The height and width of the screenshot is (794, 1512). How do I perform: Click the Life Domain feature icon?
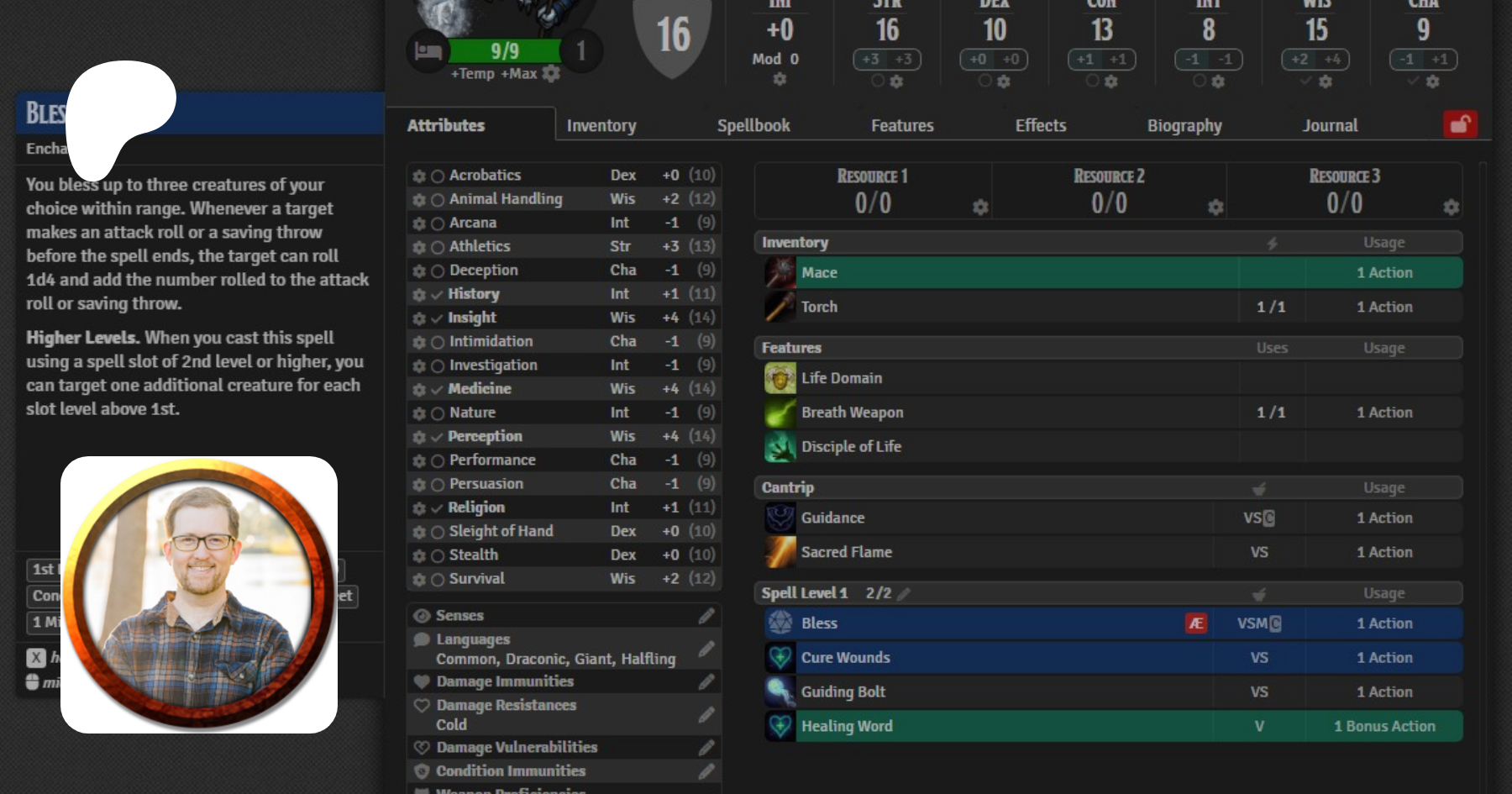(x=780, y=378)
